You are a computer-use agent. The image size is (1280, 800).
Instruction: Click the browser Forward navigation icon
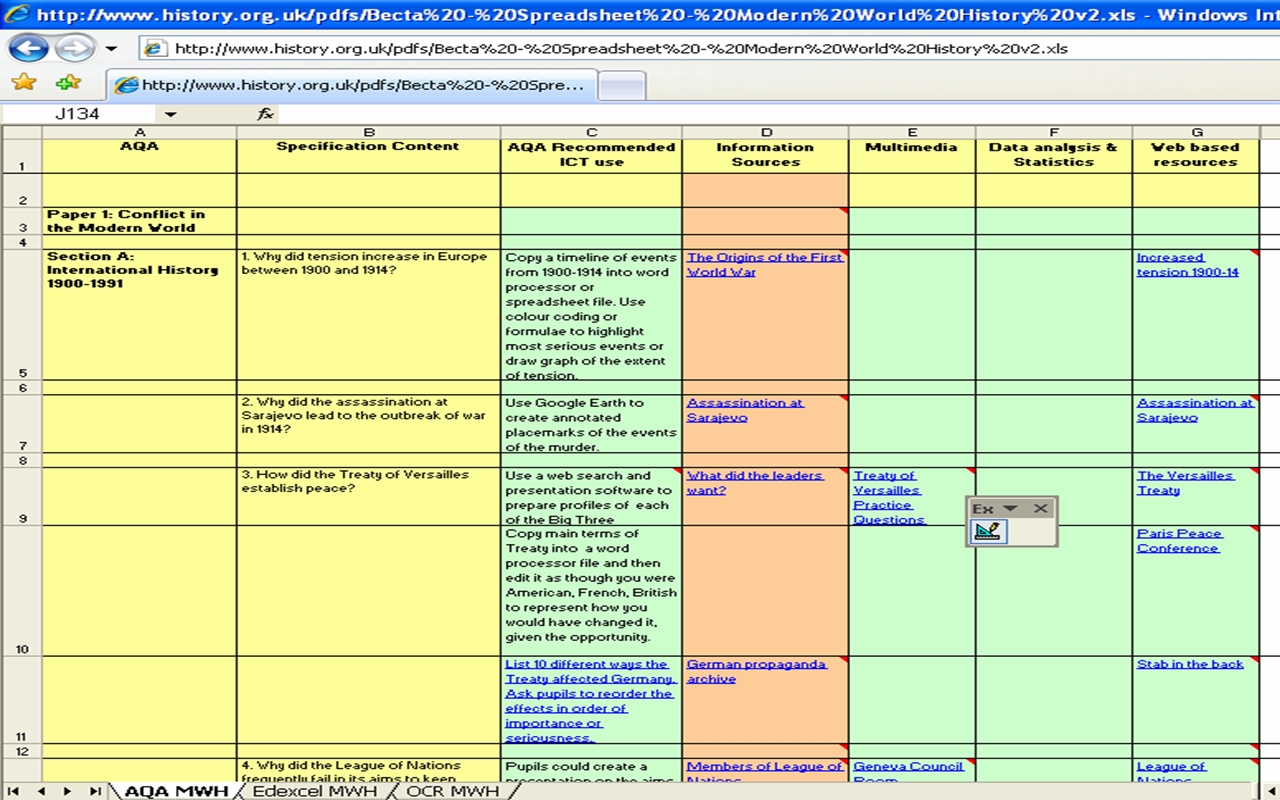point(72,47)
